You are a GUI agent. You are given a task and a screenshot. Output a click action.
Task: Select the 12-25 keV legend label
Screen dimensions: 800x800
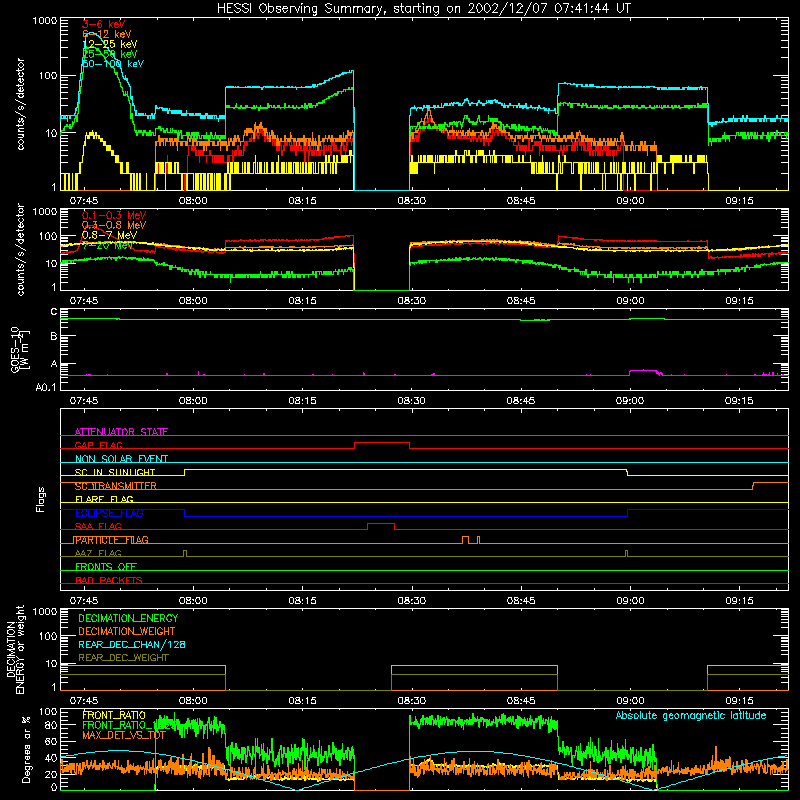[110, 44]
